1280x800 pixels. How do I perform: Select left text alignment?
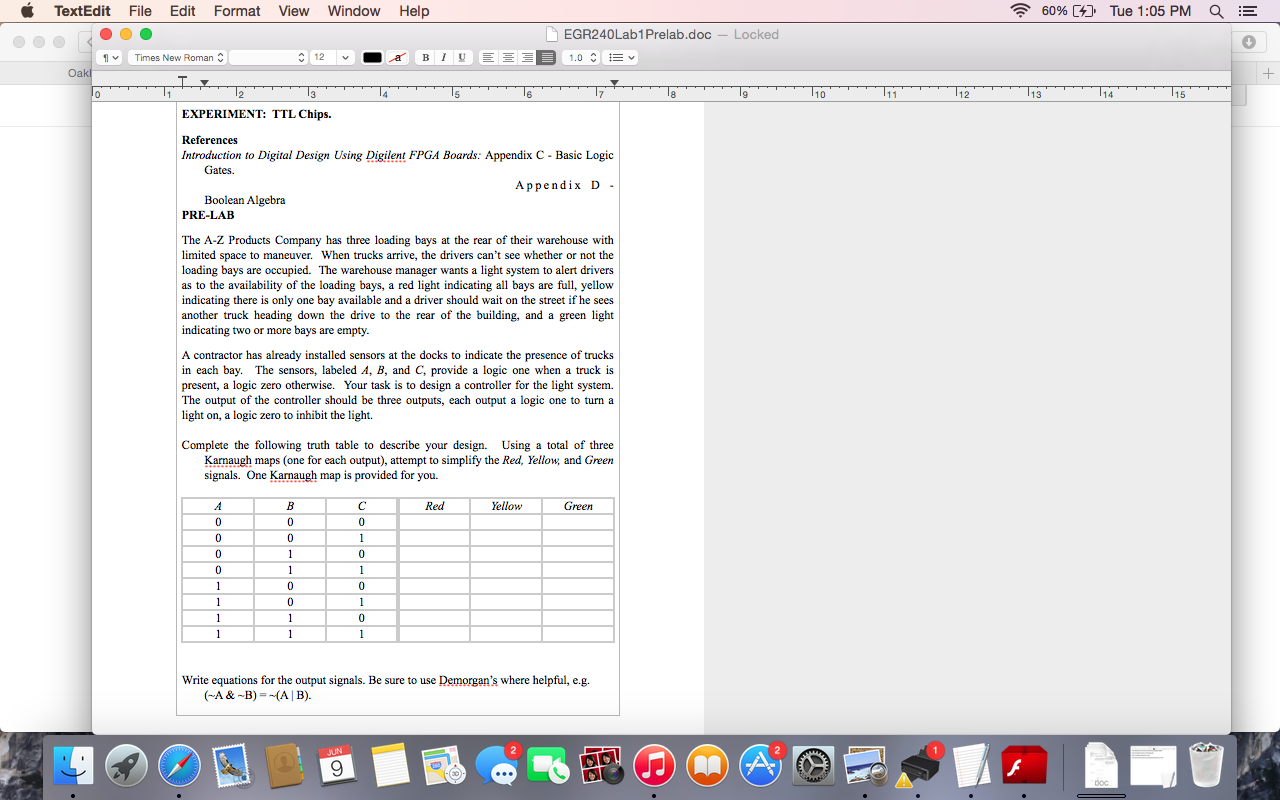point(487,57)
